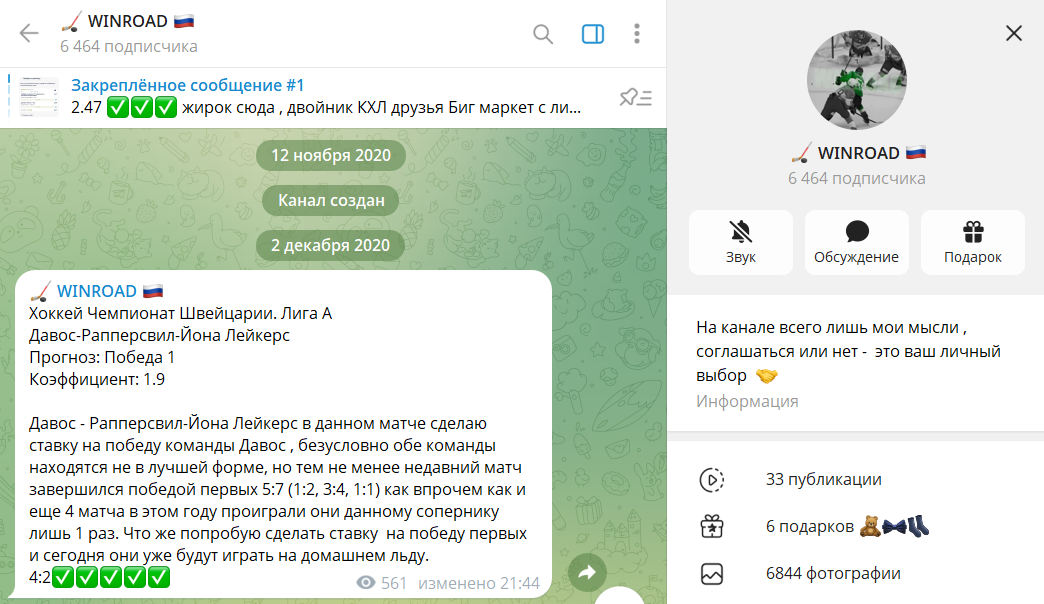
Task: Open pinned message #1
Action: pyautogui.click(x=326, y=96)
